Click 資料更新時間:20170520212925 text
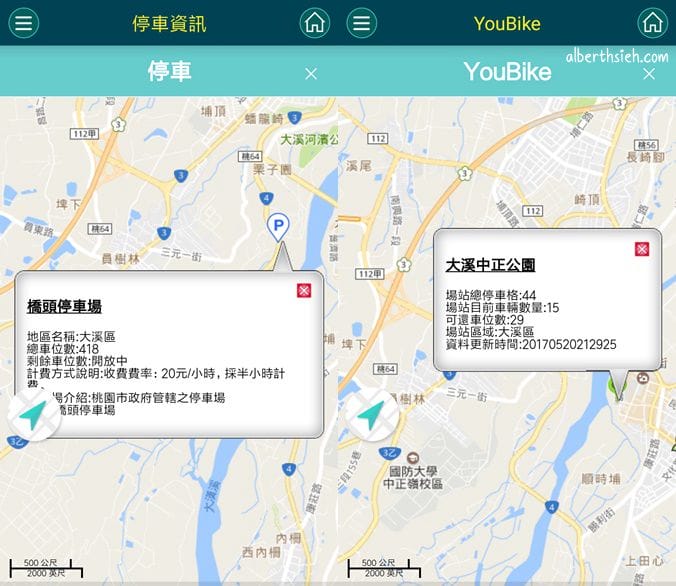Viewport: 676px width, 586px height. (x=531, y=344)
